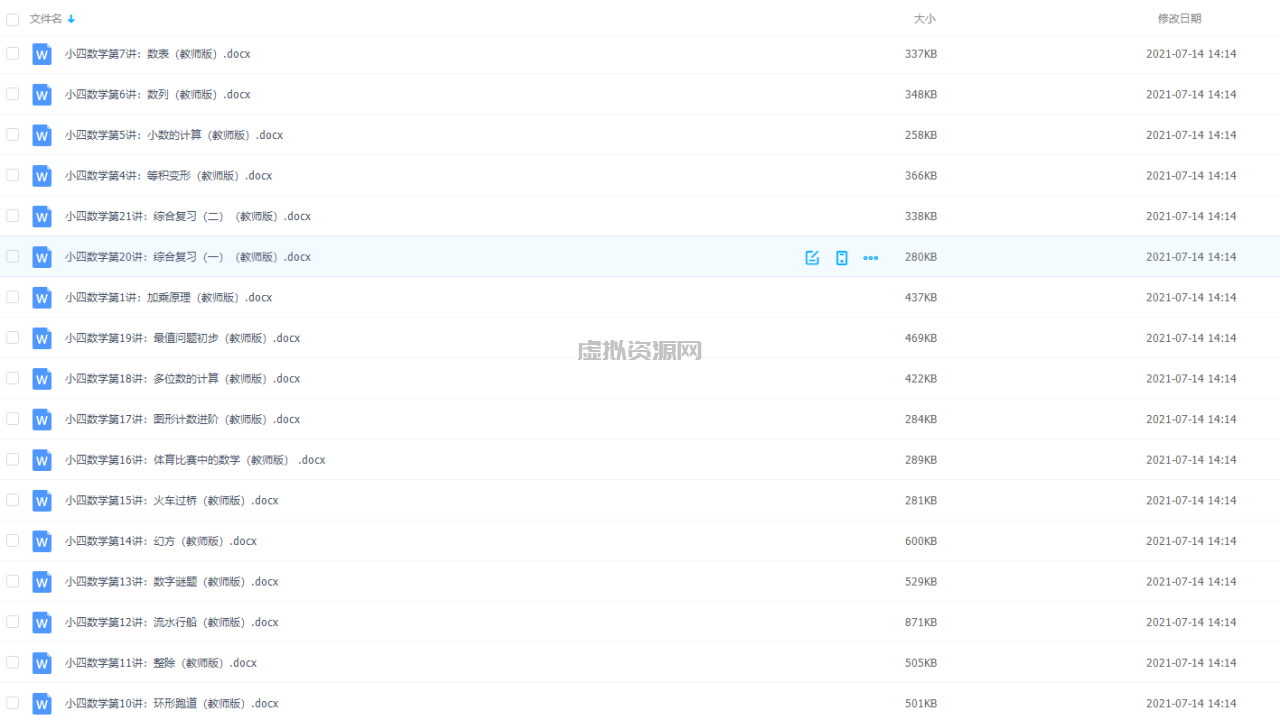Check the box for 第14讲 幻方 file

click(x=13, y=540)
